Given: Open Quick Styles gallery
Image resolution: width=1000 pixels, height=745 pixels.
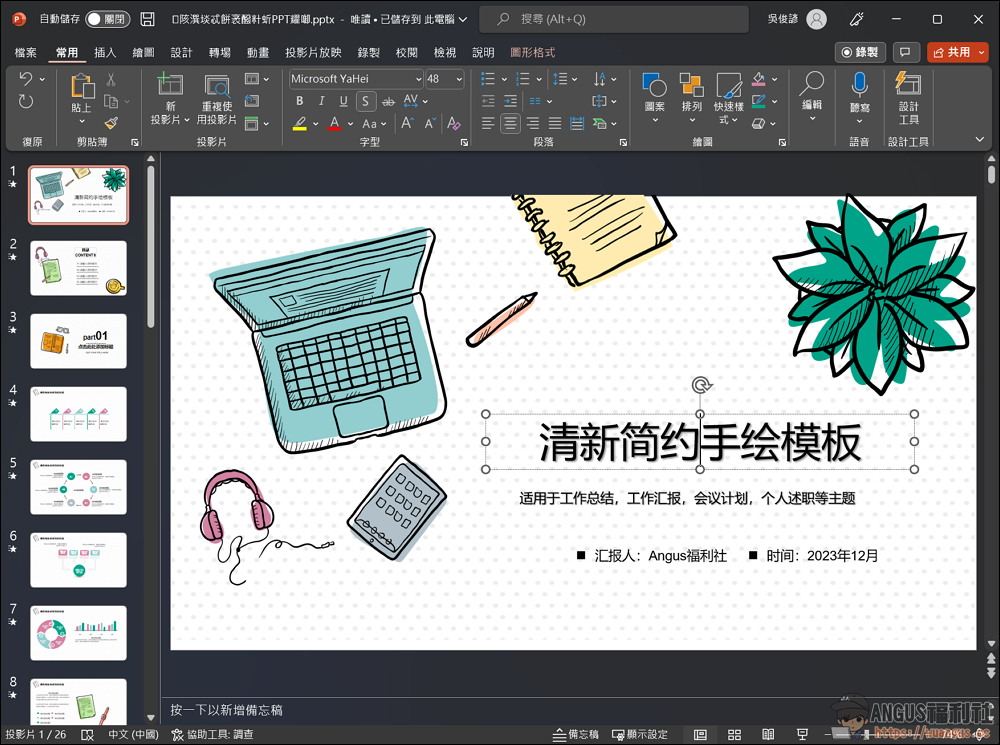Looking at the screenshot, I should [728, 98].
